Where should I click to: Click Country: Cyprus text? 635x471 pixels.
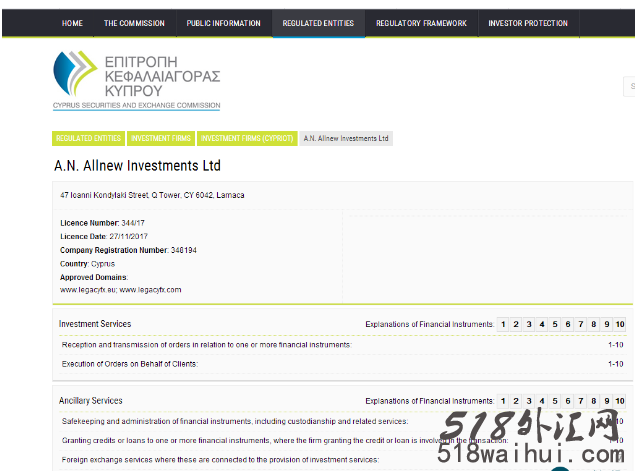[87, 264]
